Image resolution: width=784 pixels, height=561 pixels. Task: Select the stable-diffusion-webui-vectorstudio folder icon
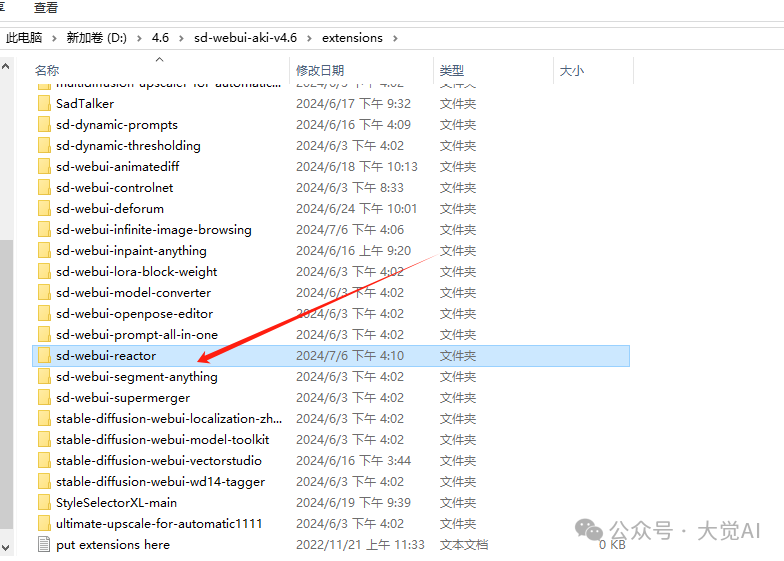click(44, 460)
